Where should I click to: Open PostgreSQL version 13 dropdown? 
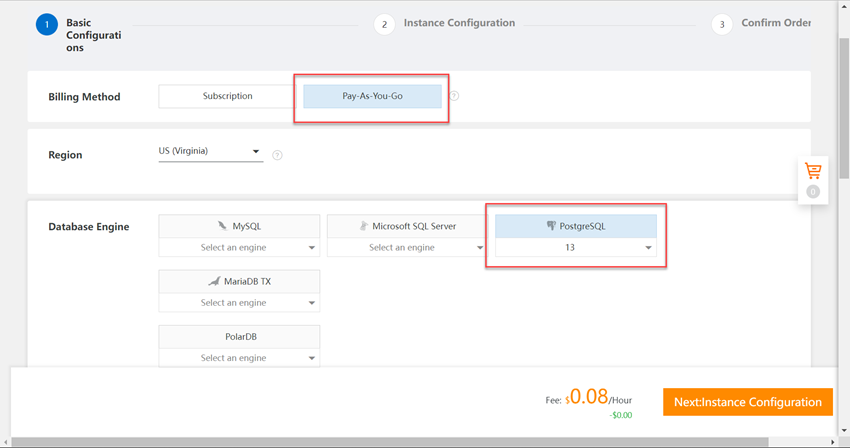[576, 247]
